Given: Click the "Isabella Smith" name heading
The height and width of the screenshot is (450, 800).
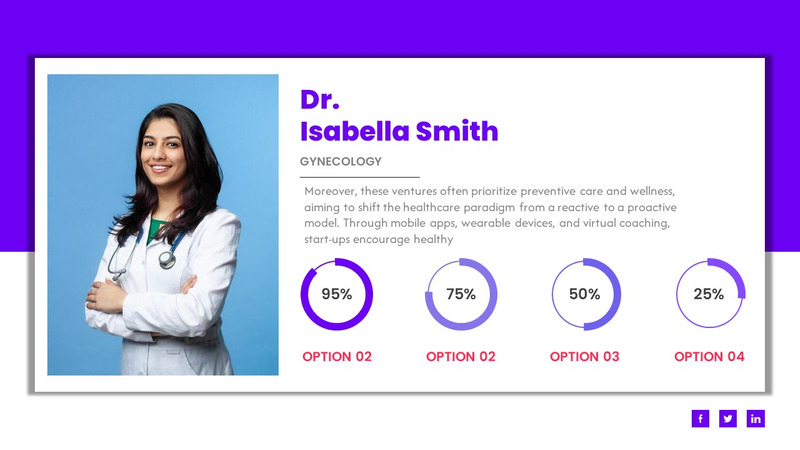Looking at the screenshot, I should pyautogui.click(x=399, y=131).
